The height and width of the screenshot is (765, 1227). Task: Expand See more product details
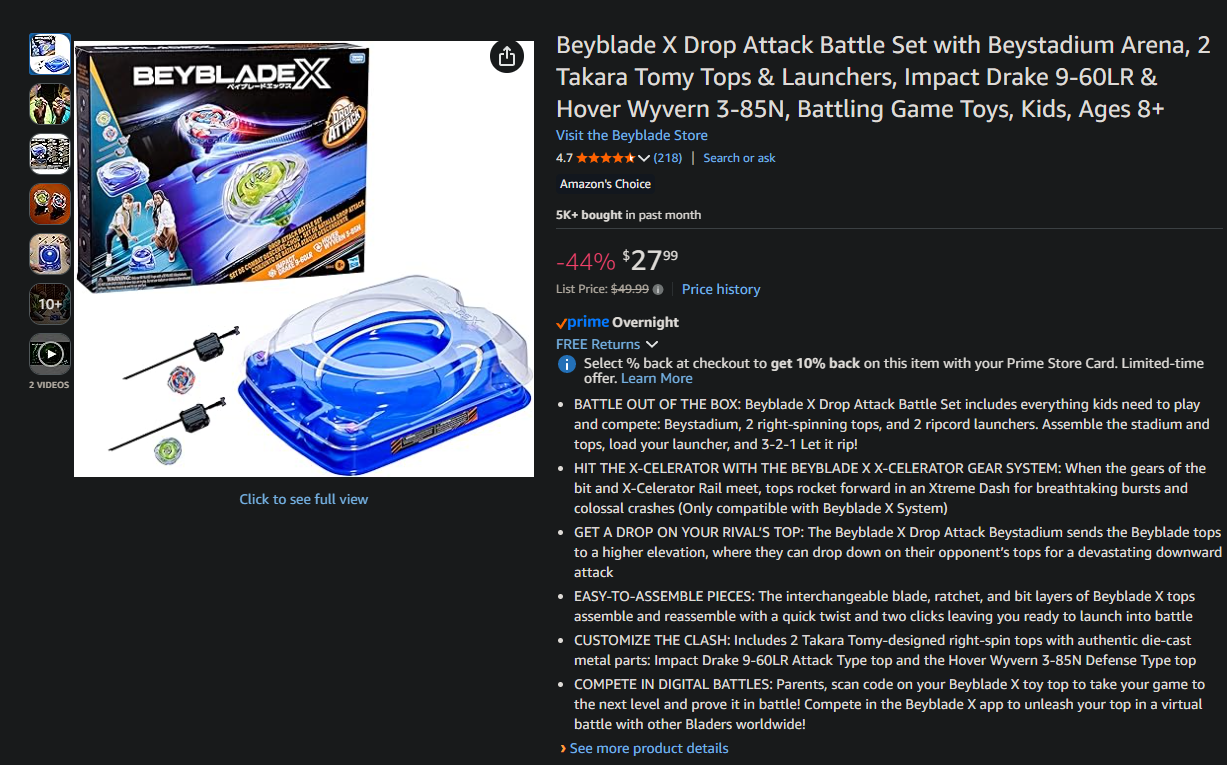point(648,748)
